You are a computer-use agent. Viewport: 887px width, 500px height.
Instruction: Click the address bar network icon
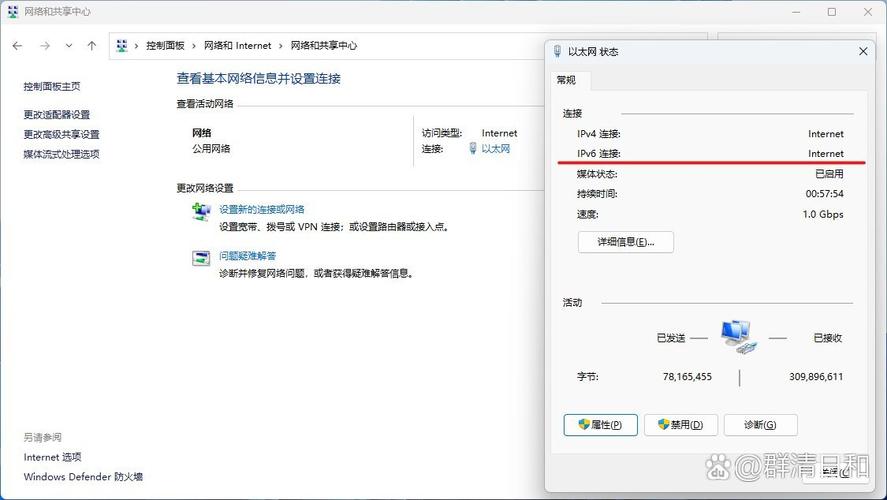122,46
